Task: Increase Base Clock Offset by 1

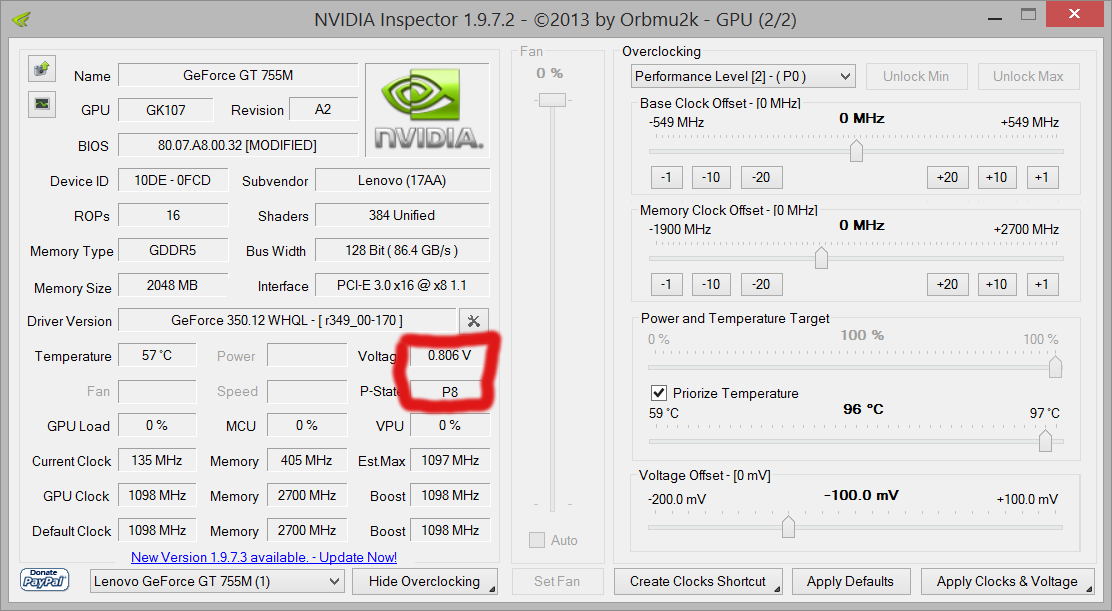Action: click(1042, 177)
